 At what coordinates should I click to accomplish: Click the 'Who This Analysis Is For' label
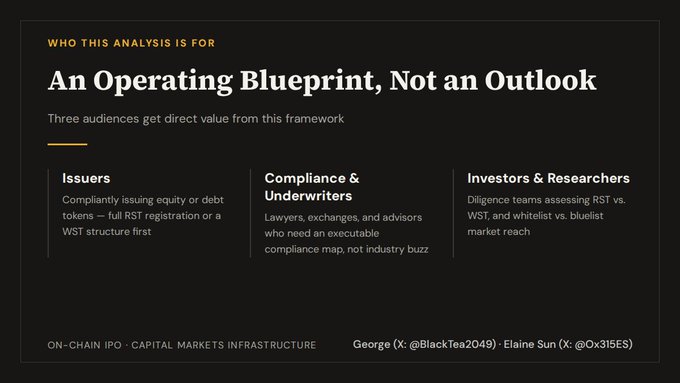(x=131, y=43)
